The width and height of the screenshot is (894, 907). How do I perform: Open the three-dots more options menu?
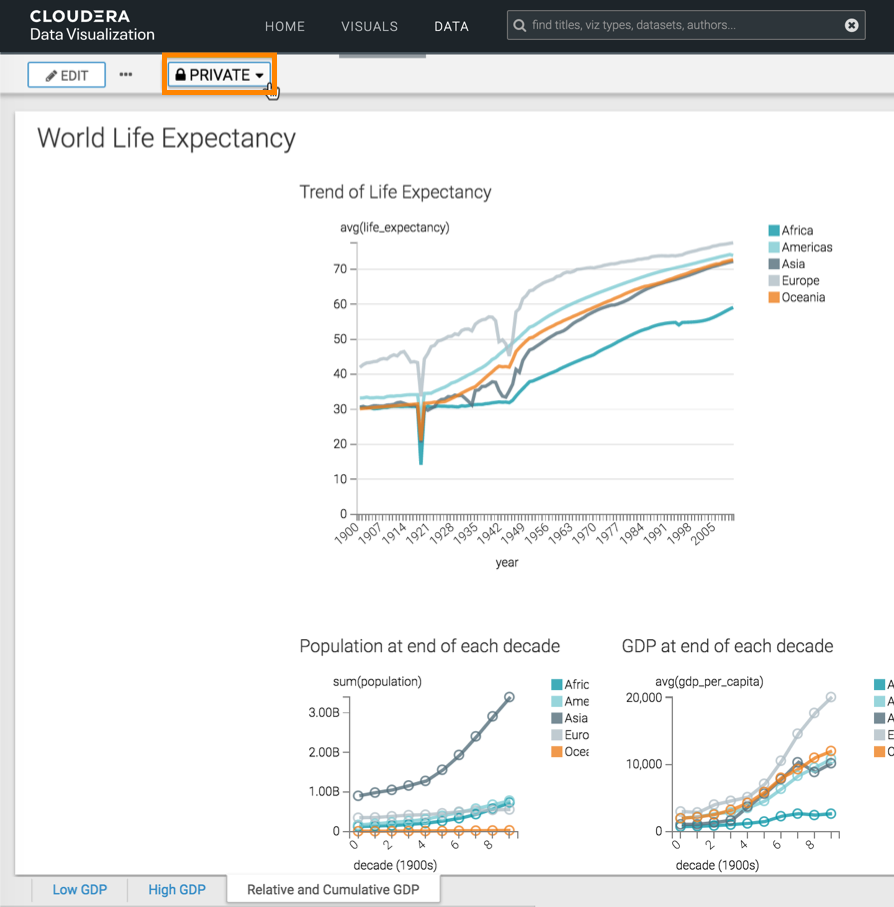tap(126, 75)
